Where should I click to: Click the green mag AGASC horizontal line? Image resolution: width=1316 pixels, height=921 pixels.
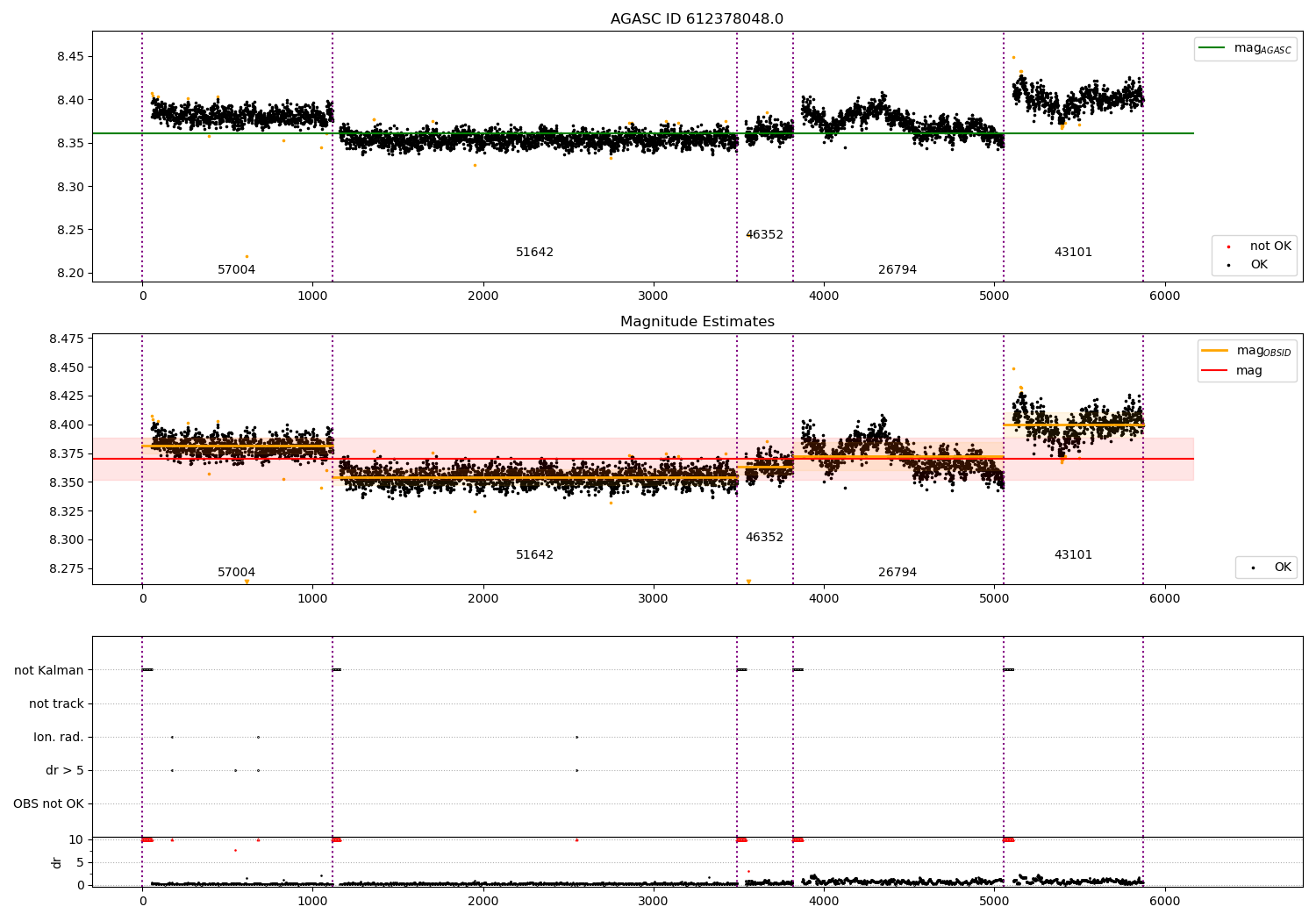click(x=643, y=133)
